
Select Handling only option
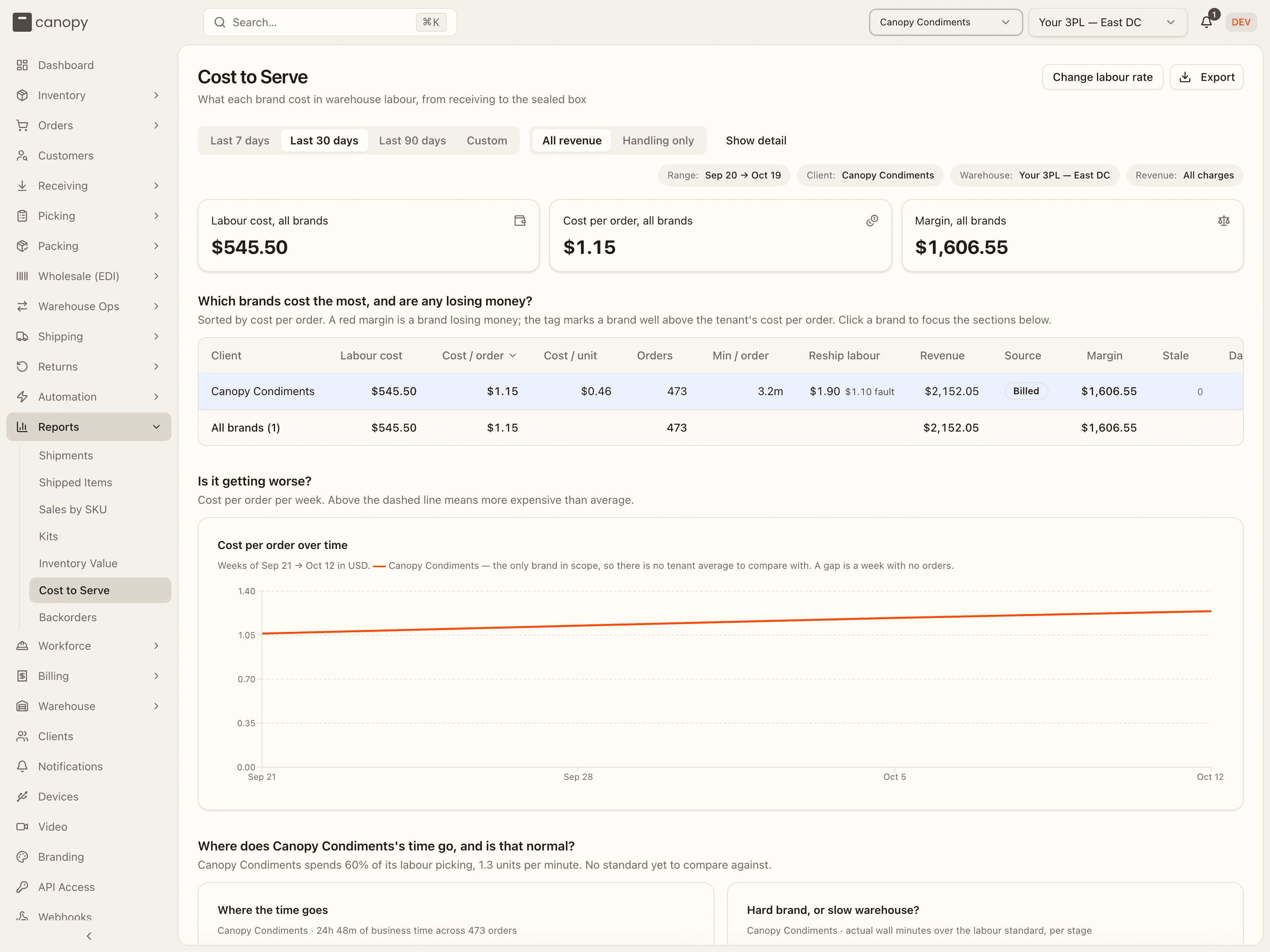click(x=658, y=140)
